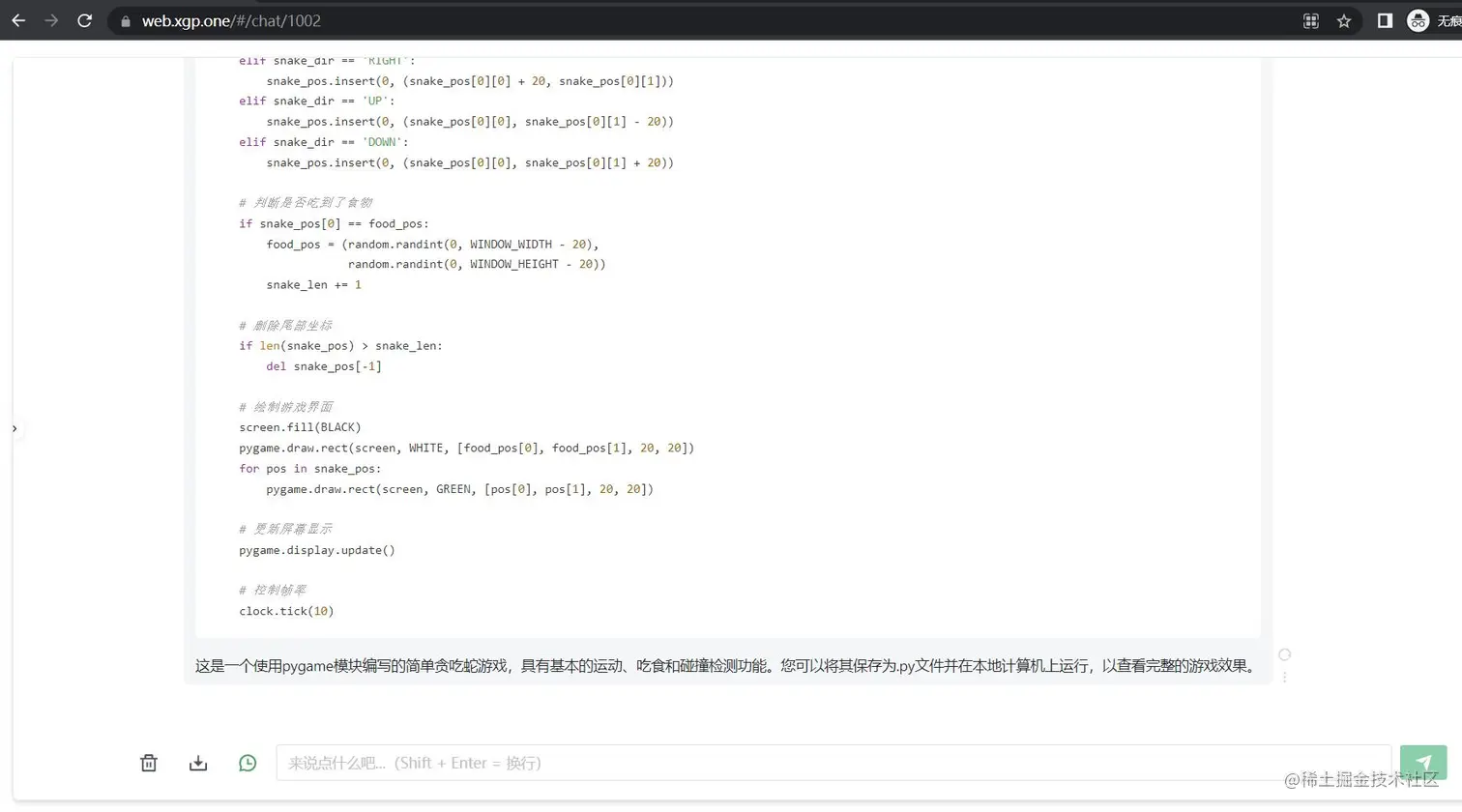Open the browser side panel icon
Screen dimensions: 1462x812
tap(1385, 20)
